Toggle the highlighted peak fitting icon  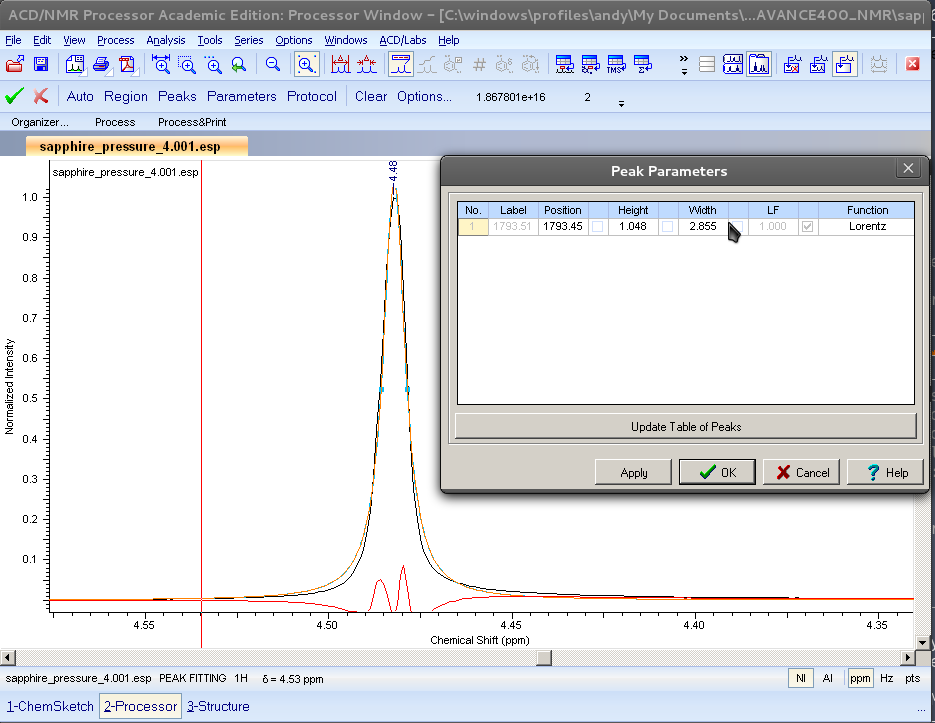(401, 64)
